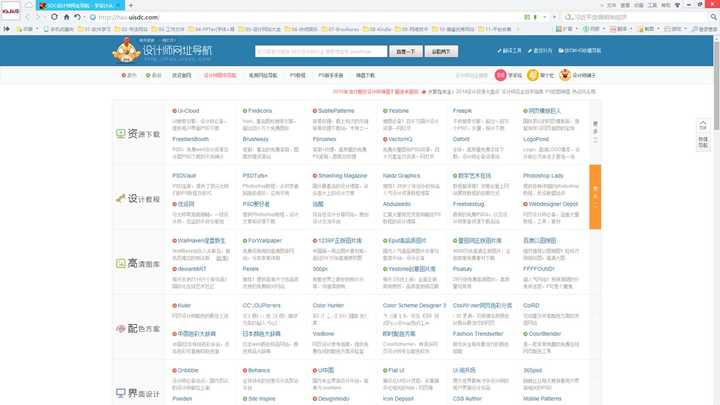Click the 资源下载 category icon

pos(120,134)
